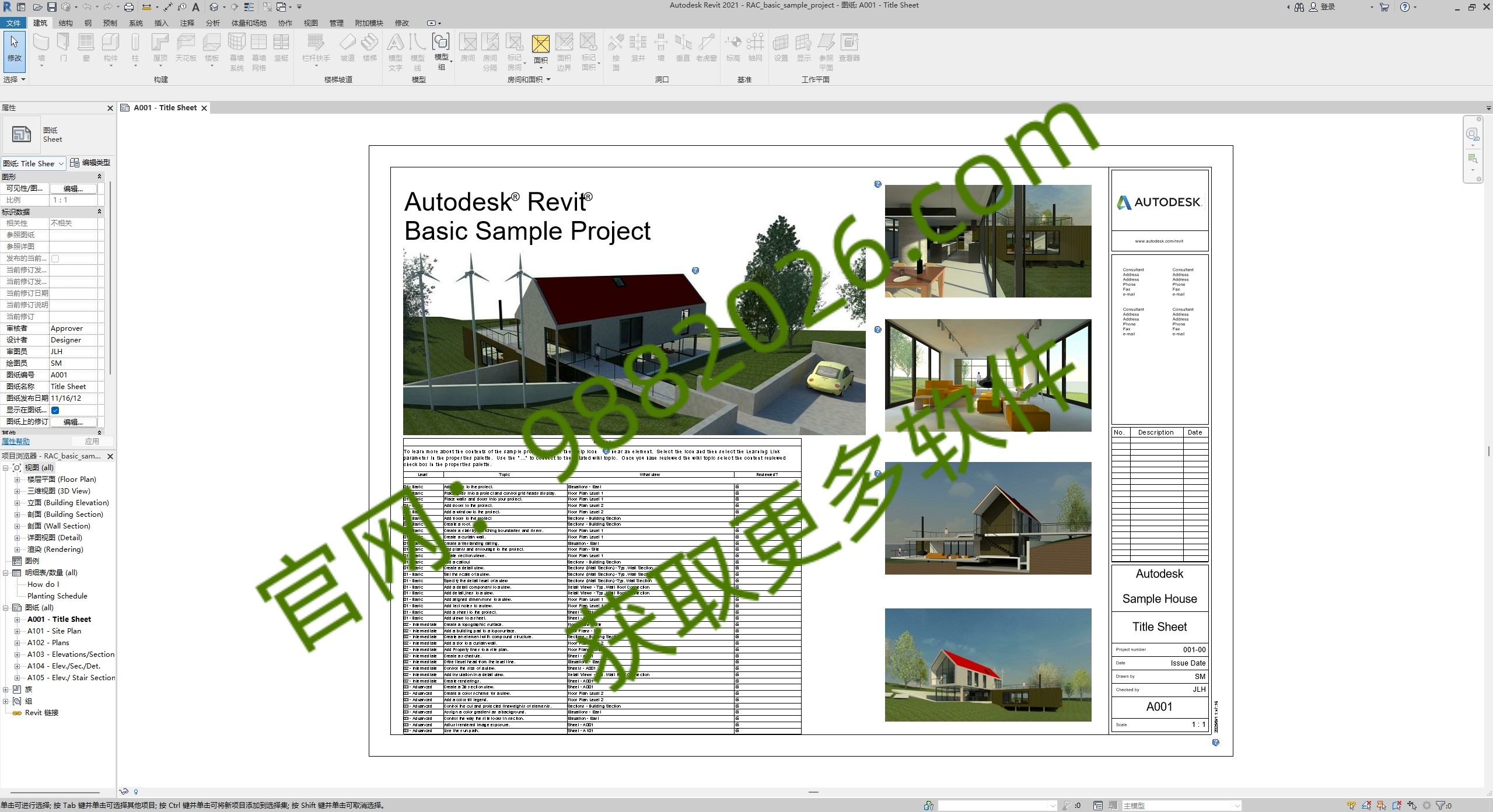The height and width of the screenshot is (812, 1493).
Task: Click 编辑... button for 图纸上的修订
Action: pyautogui.click(x=73, y=422)
